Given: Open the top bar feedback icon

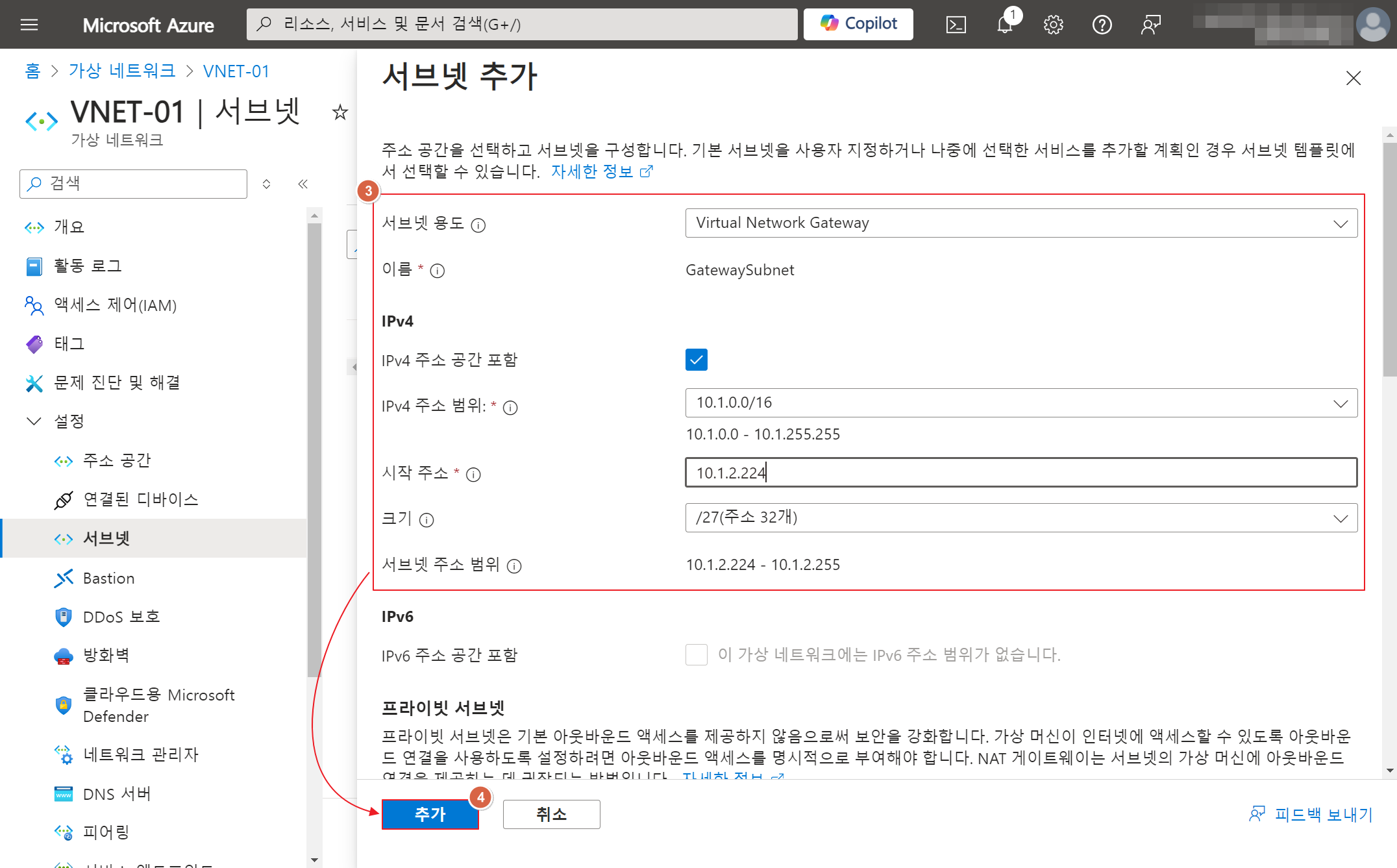Looking at the screenshot, I should [x=1150, y=25].
